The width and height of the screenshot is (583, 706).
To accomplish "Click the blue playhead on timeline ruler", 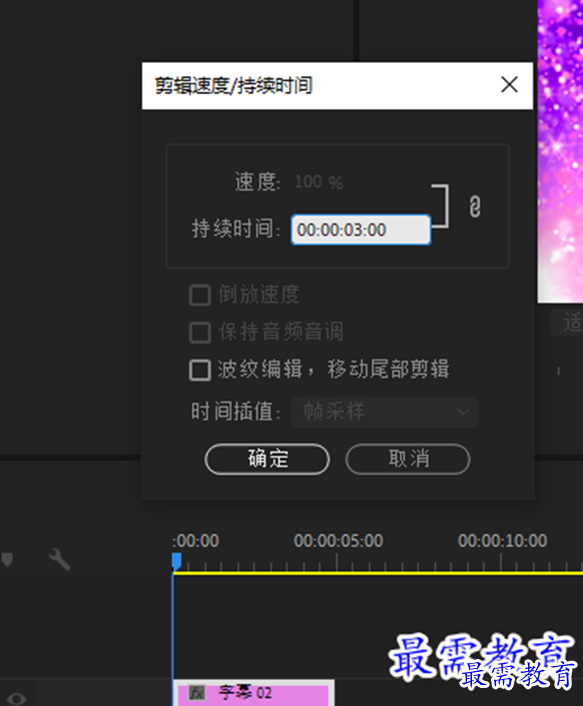I will (176, 561).
